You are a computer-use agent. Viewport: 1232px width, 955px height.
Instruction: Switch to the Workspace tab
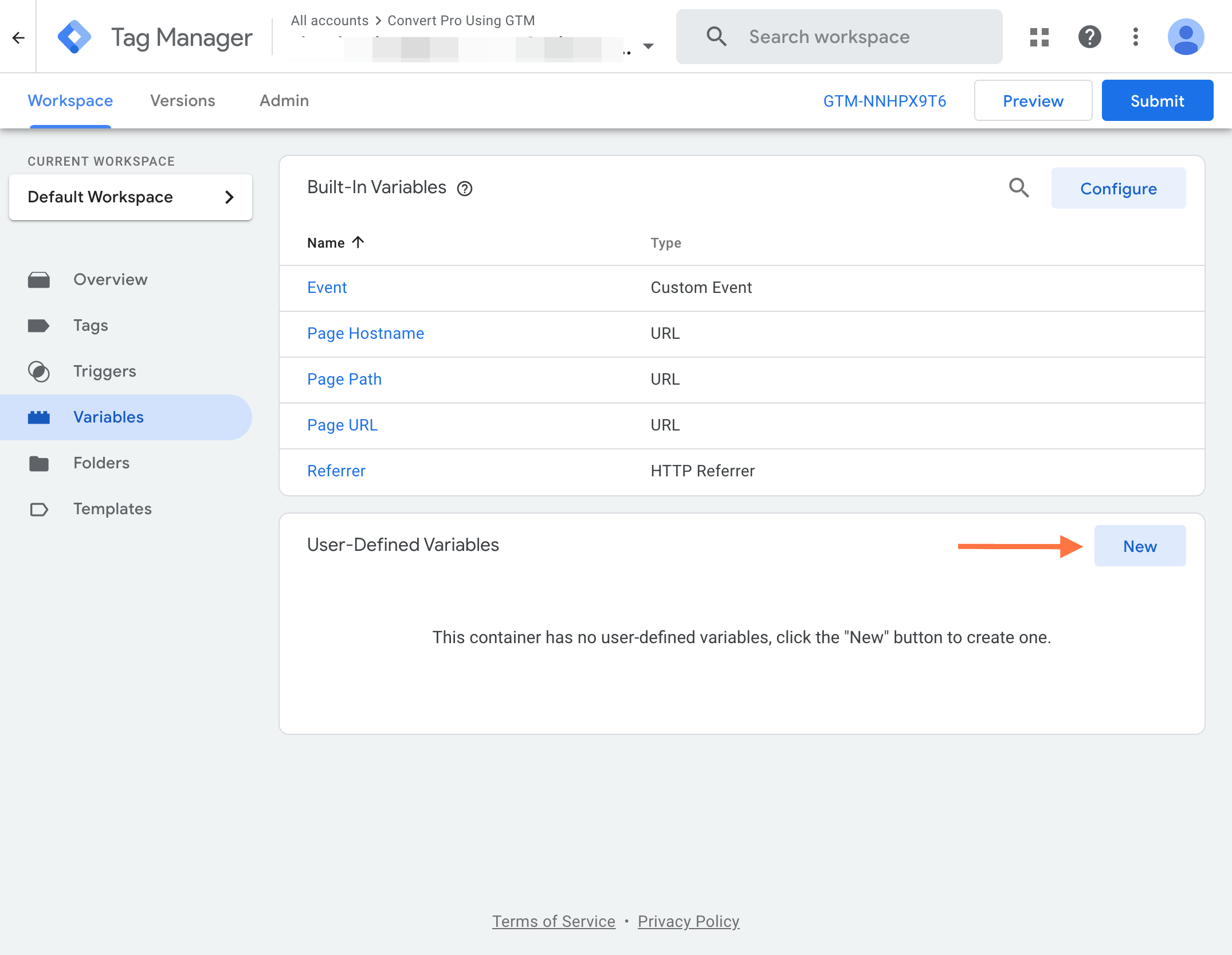[x=70, y=101]
